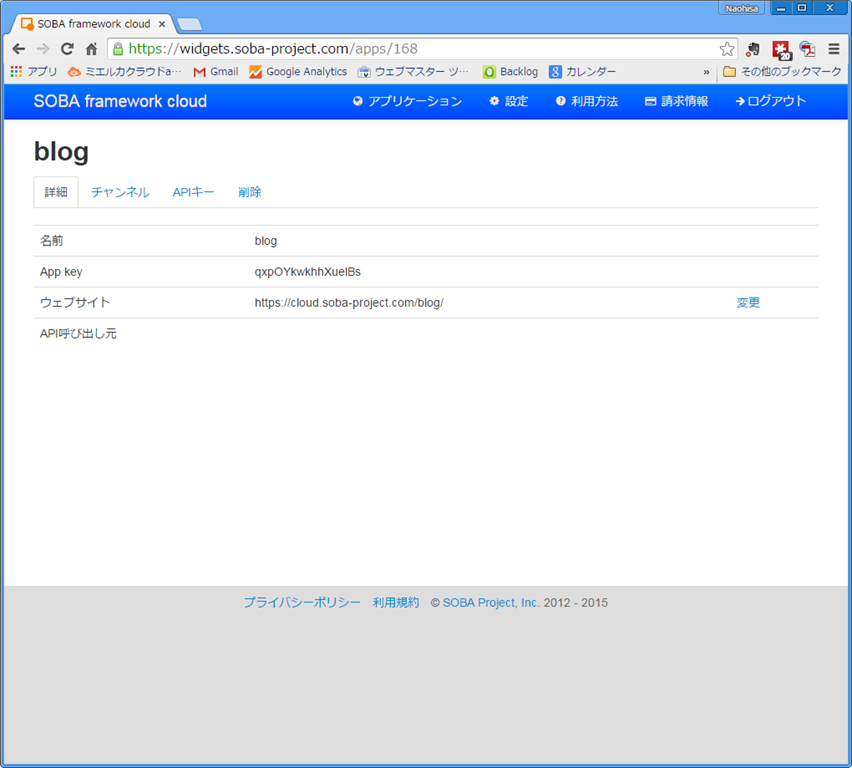The image size is (852, 768).
Task: Open the red extension icon with badge 20
Action: [x=781, y=49]
